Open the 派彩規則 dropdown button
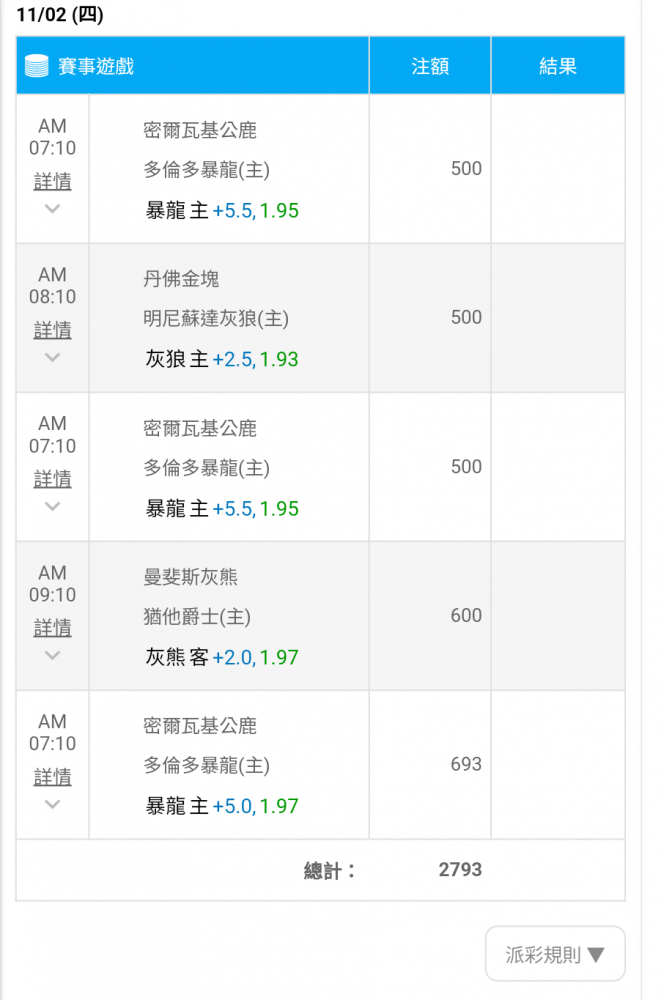This screenshot has width=664, height=1000. point(555,954)
